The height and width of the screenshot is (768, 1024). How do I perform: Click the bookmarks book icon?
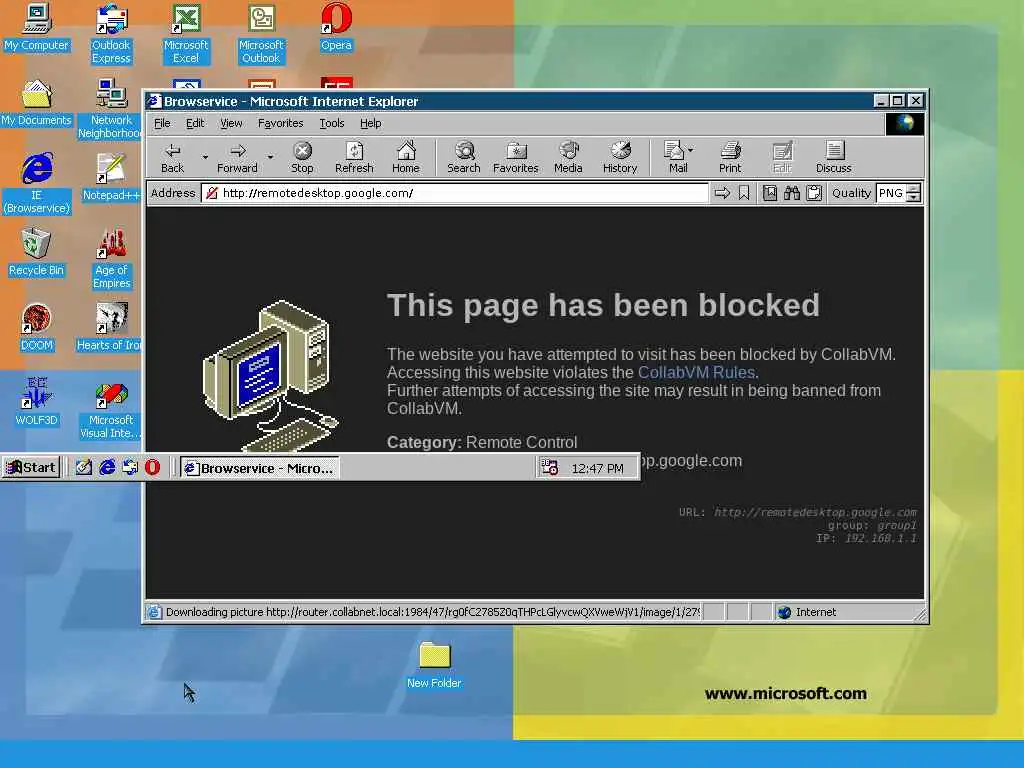pos(770,193)
